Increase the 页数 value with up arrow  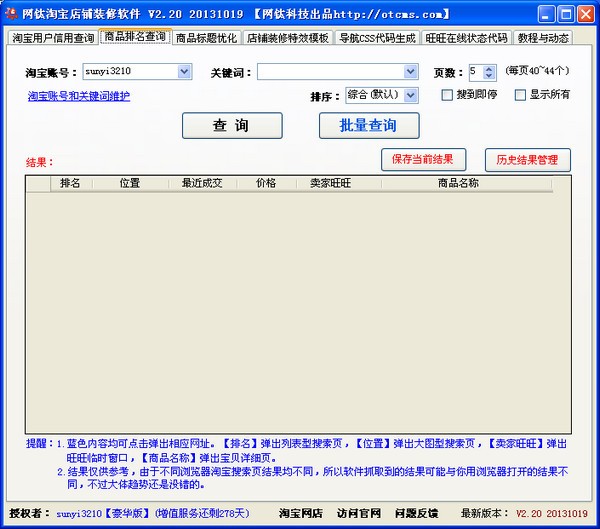[x=489, y=69]
